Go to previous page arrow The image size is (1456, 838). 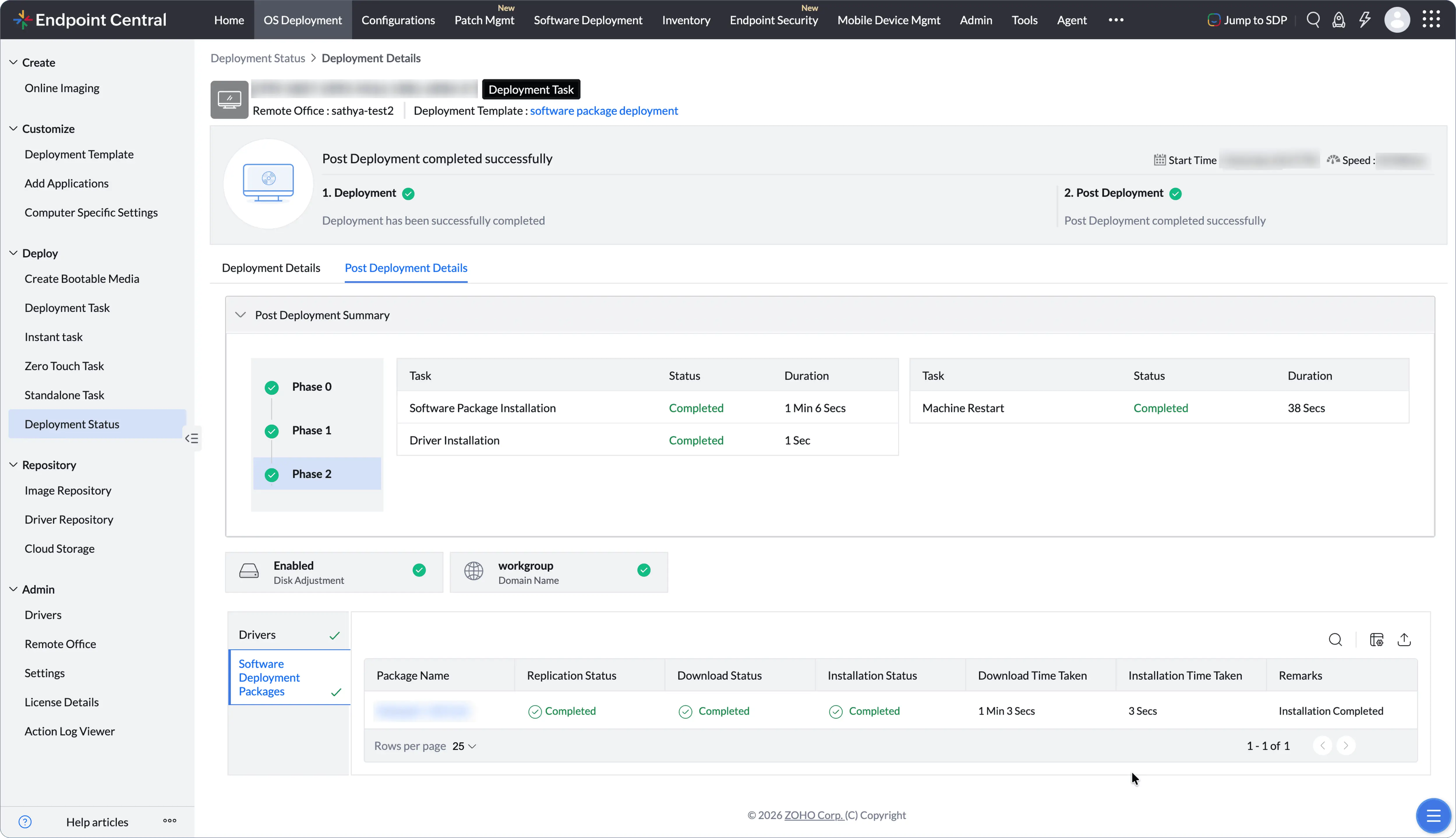1322,745
